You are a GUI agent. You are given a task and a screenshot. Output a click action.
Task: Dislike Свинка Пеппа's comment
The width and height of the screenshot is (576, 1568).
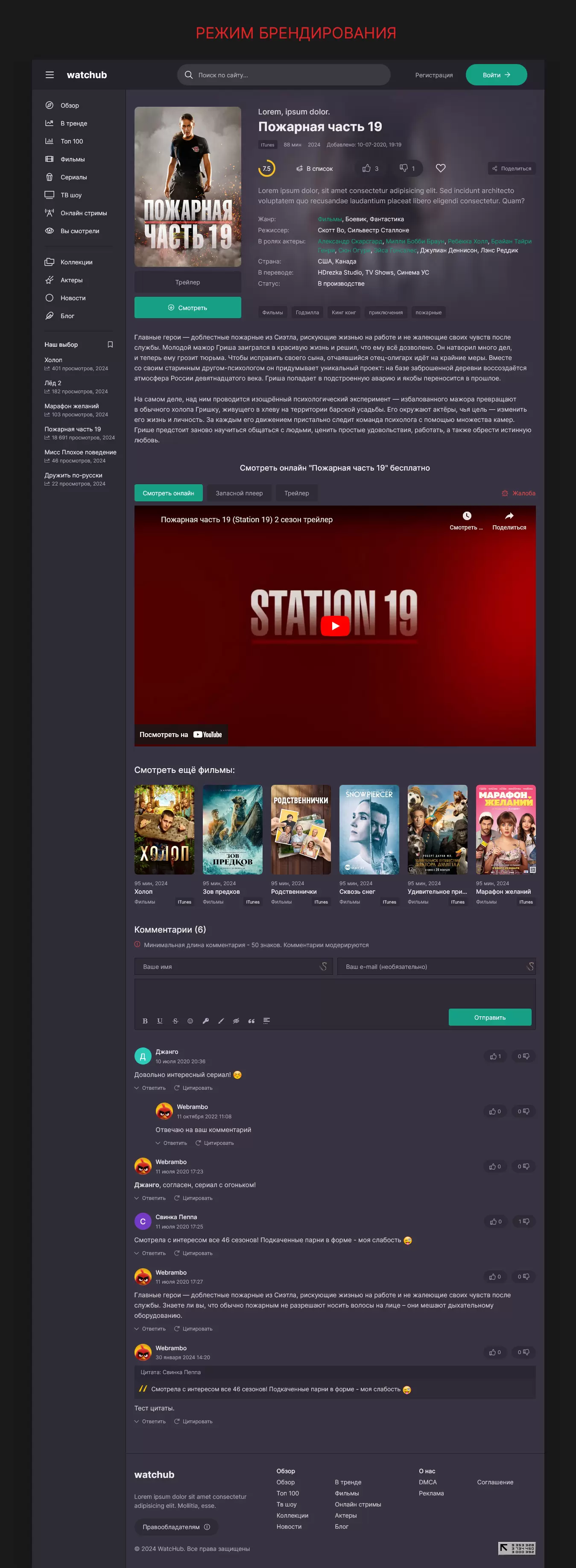tap(523, 1221)
